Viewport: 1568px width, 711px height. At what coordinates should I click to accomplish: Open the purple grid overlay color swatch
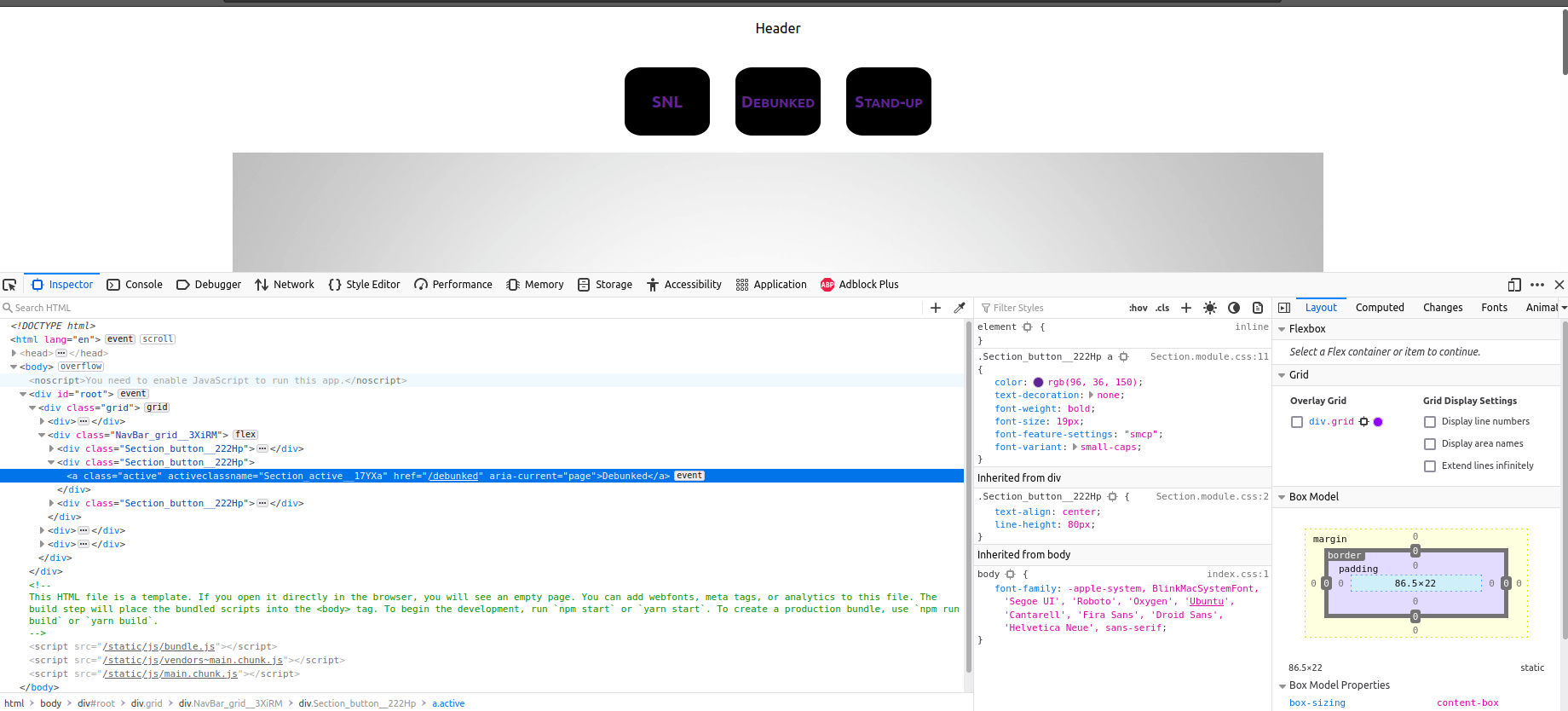(1378, 422)
